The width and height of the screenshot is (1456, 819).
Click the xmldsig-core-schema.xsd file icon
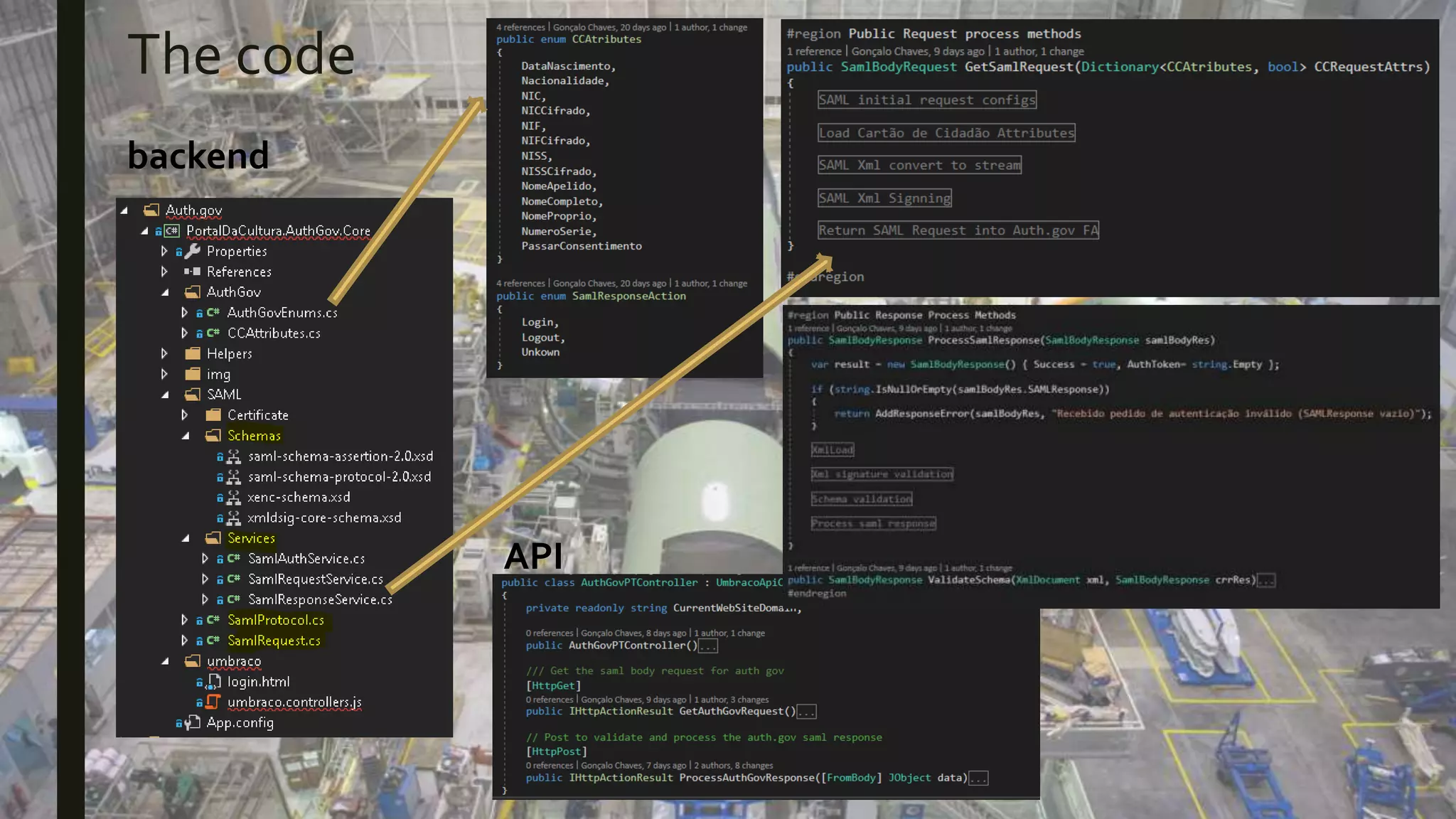point(233,518)
